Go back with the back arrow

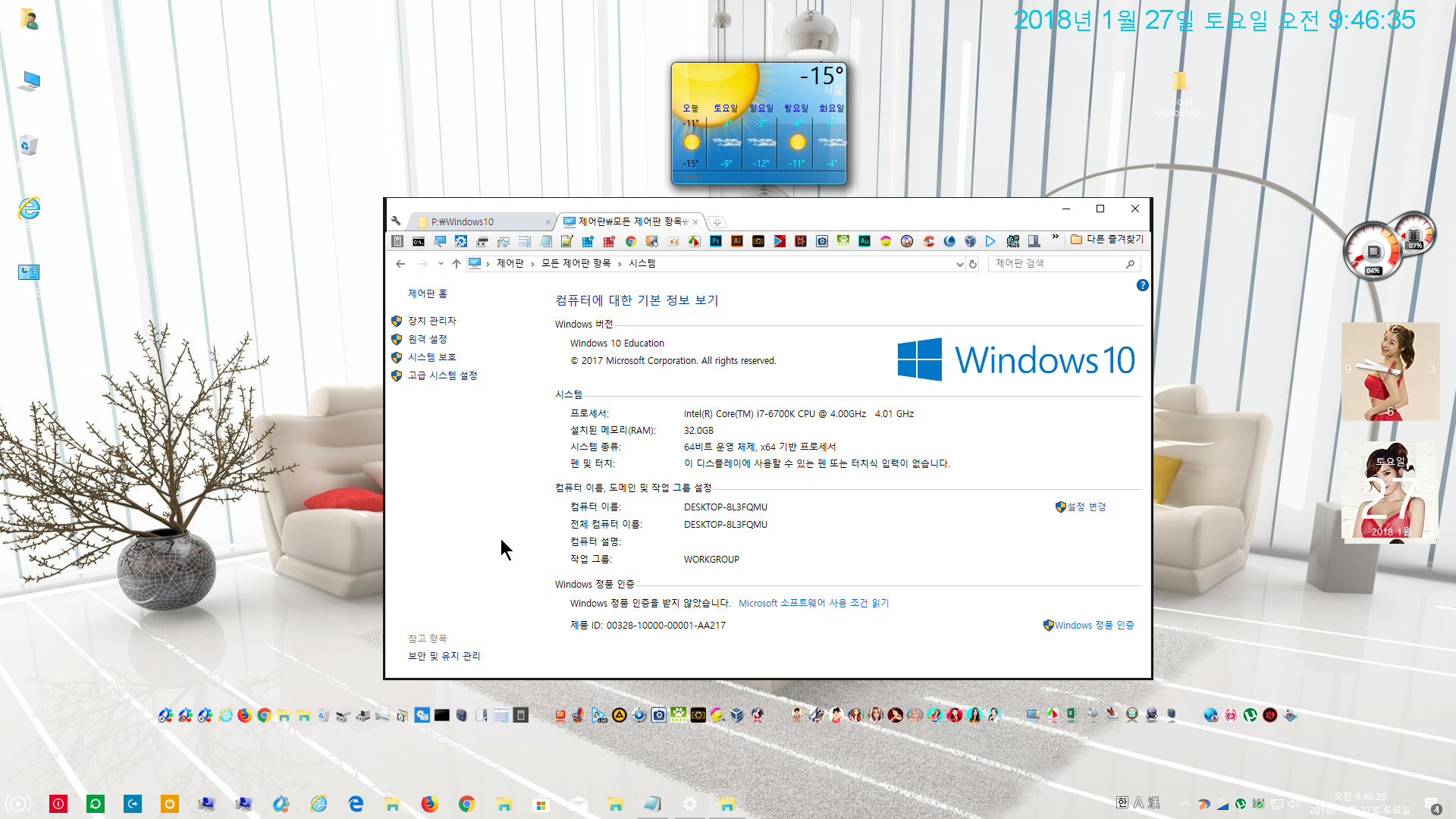400,264
